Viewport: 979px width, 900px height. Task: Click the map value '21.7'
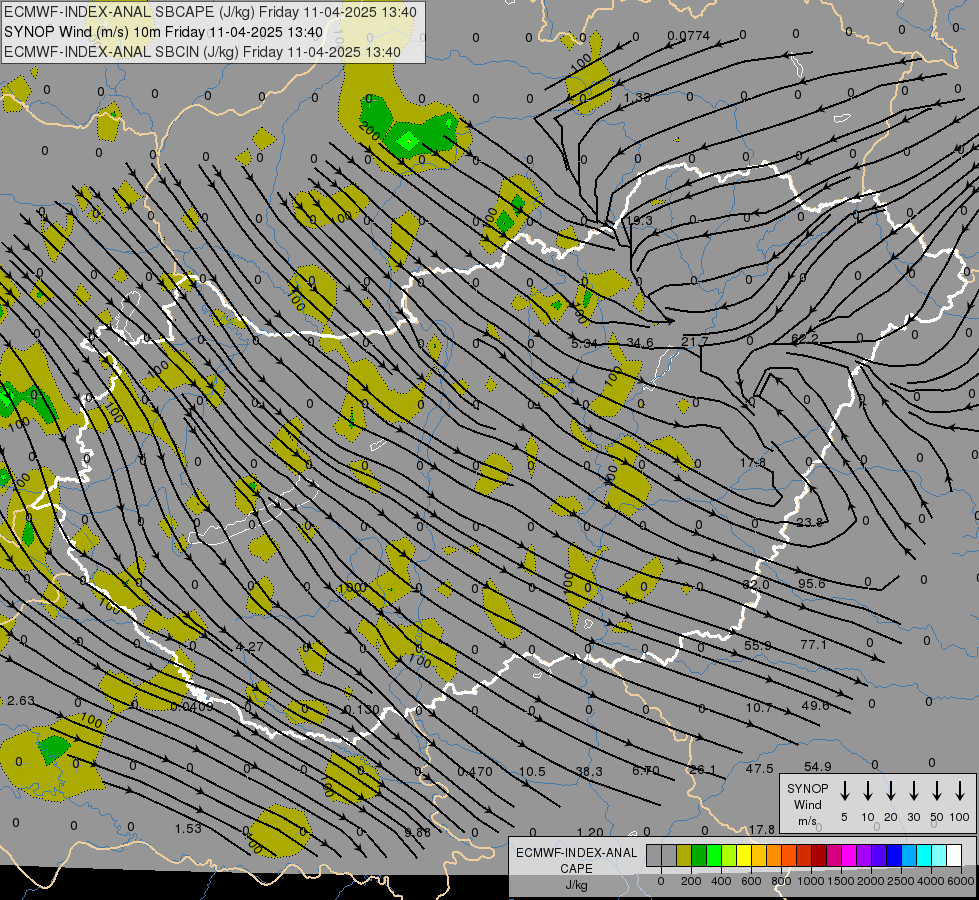point(694,342)
